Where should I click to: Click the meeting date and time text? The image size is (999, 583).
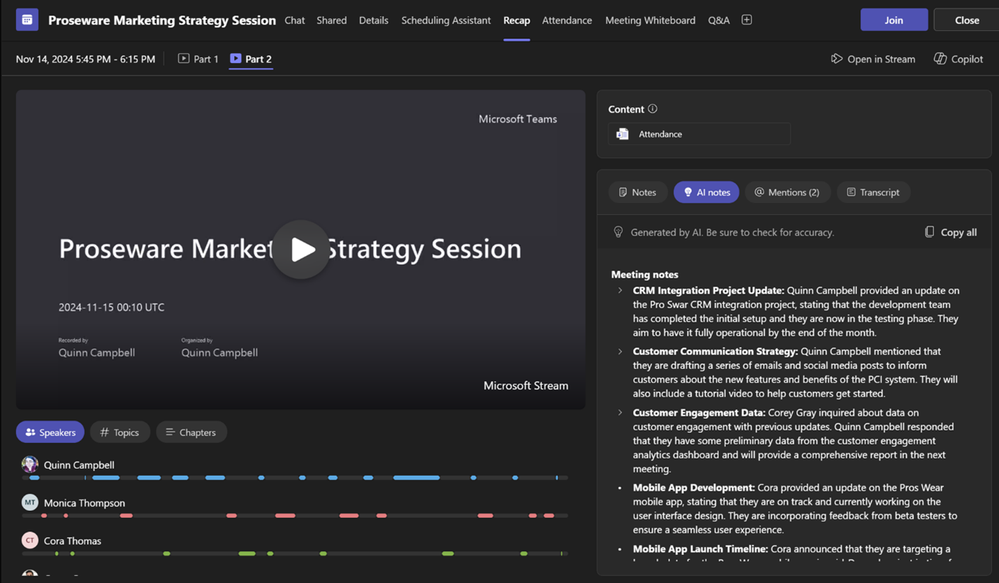point(85,59)
